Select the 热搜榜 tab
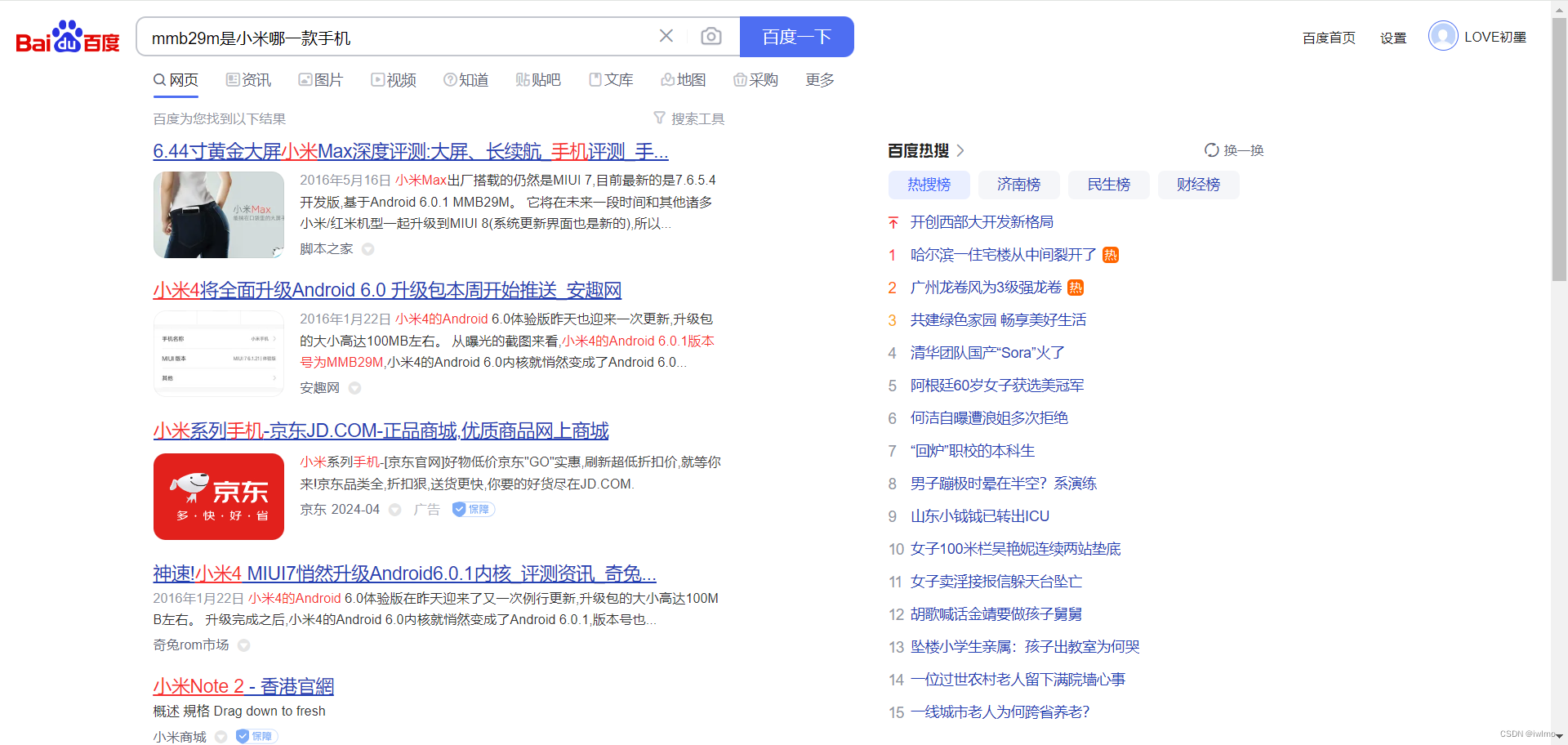 tap(929, 185)
